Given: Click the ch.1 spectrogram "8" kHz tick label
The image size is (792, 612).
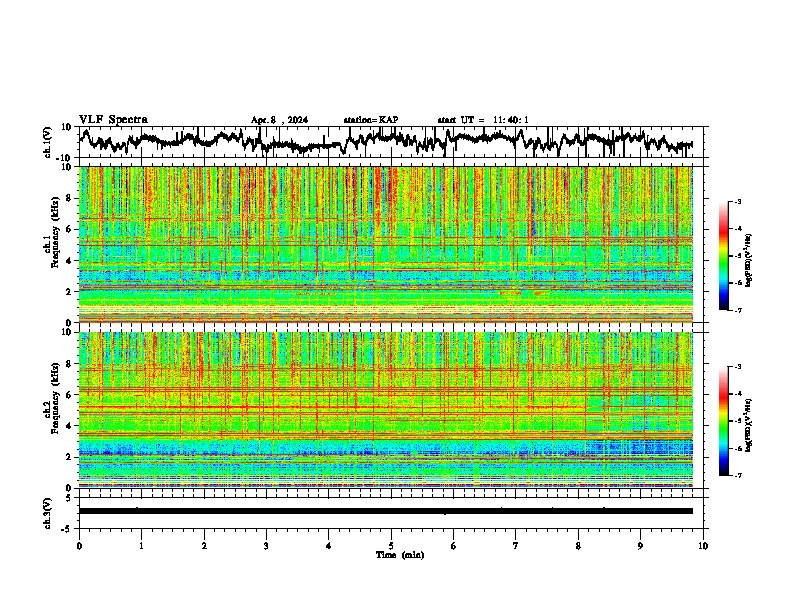Looking at the screenshot, I should coord(69,198).
